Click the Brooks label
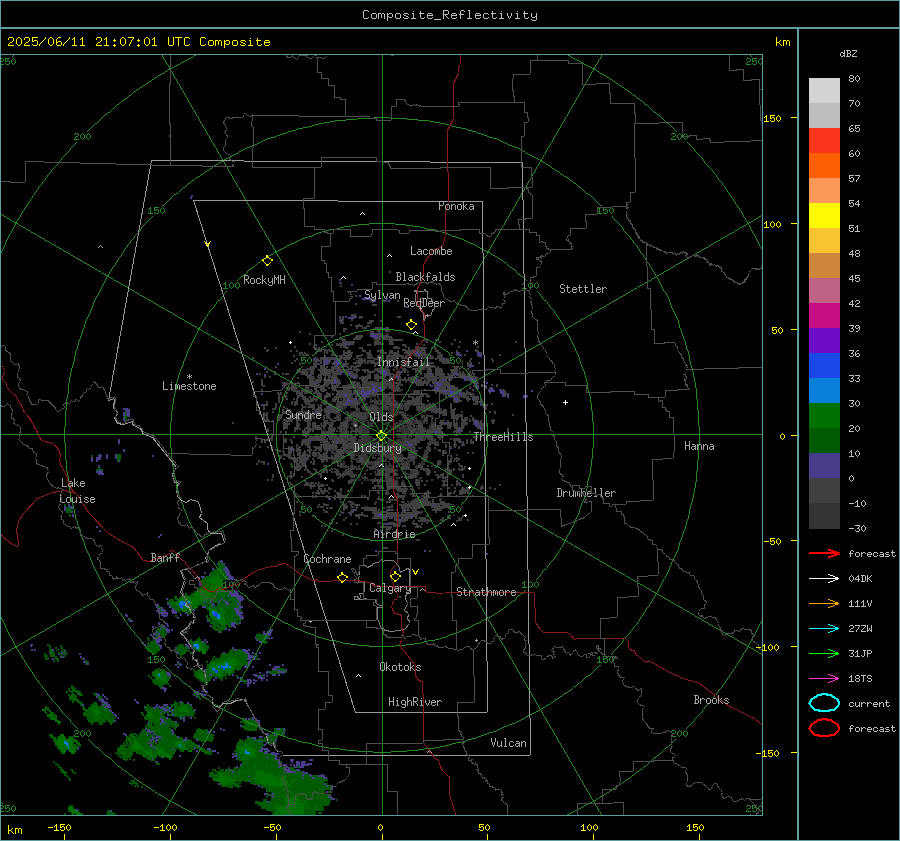Screen dimensions: 900x841 (x=711, y=700)
